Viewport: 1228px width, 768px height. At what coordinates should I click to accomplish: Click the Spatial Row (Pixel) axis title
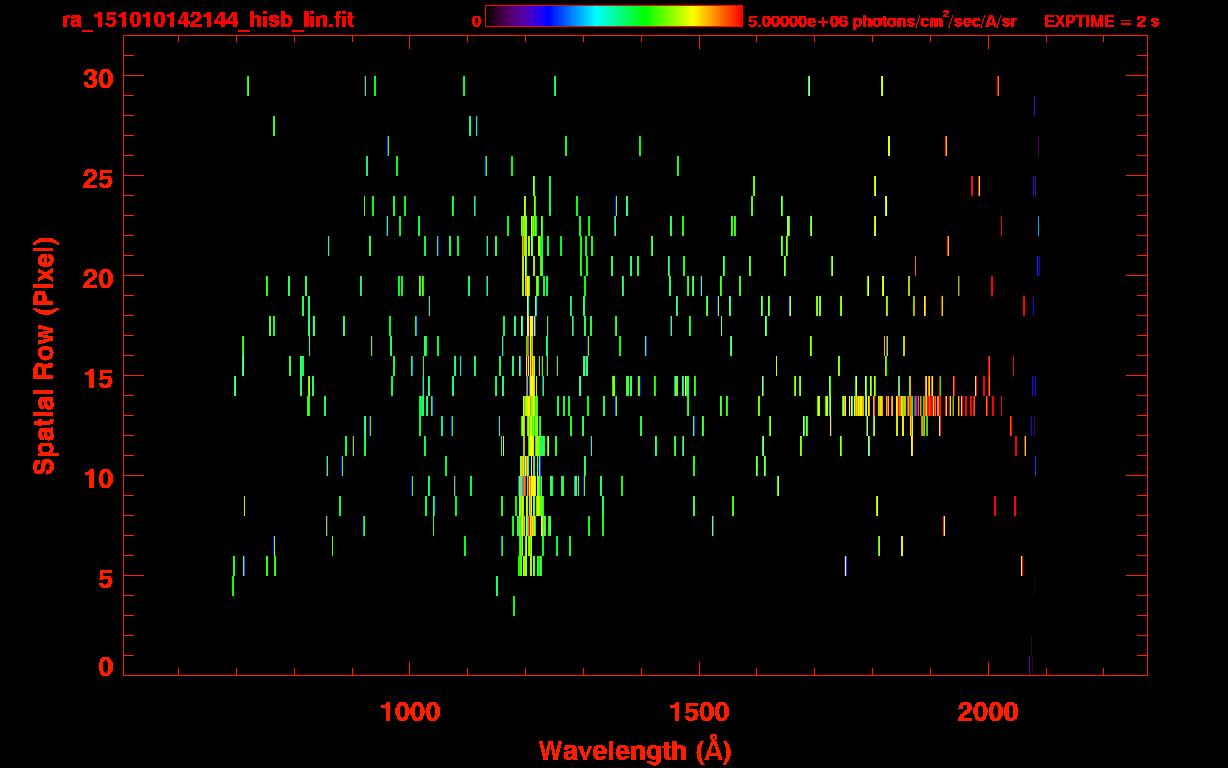(x=44, y=355)
